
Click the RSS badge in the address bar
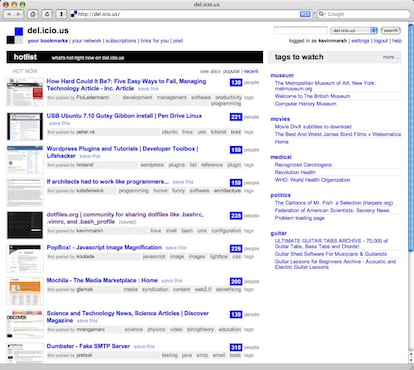click(305, 14)
